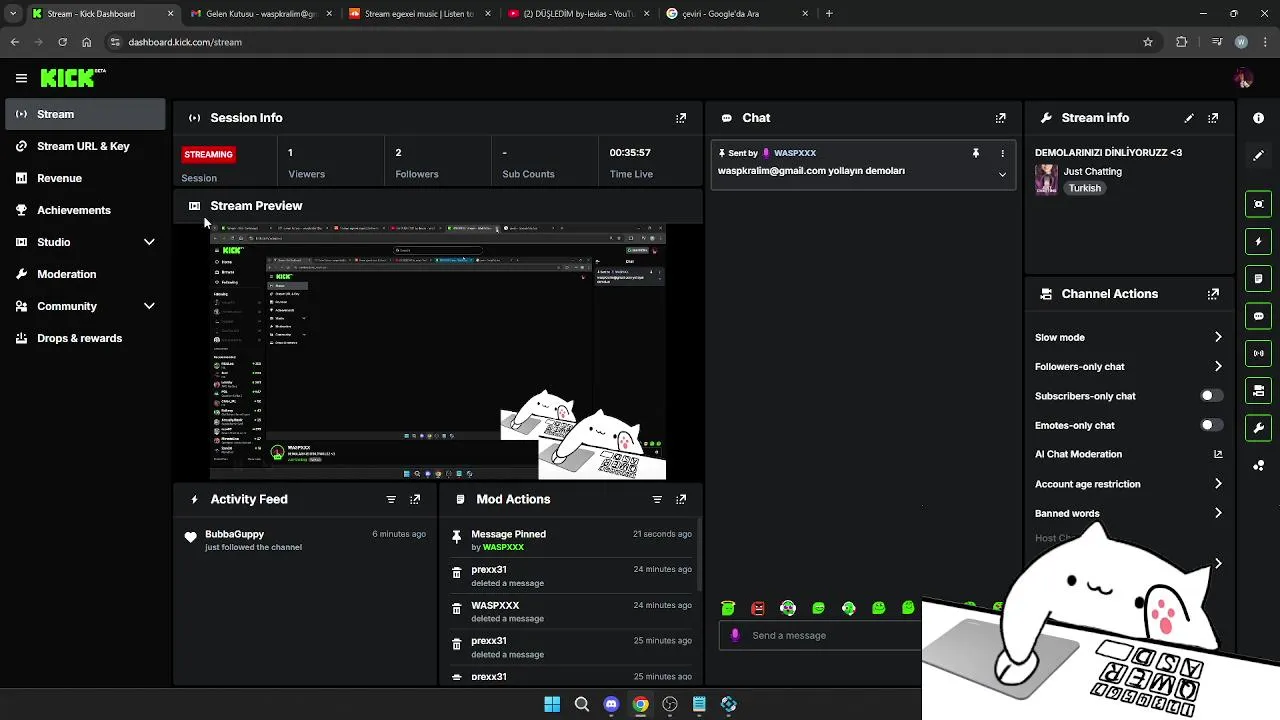Click the purple microphone icon in chat input
This screenshot has height=720, width=1280.
[x=735, y=635]
